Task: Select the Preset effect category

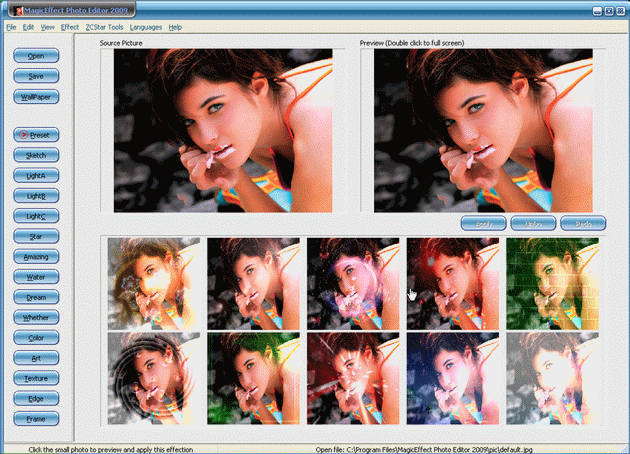Action: [x=35, y=134]
